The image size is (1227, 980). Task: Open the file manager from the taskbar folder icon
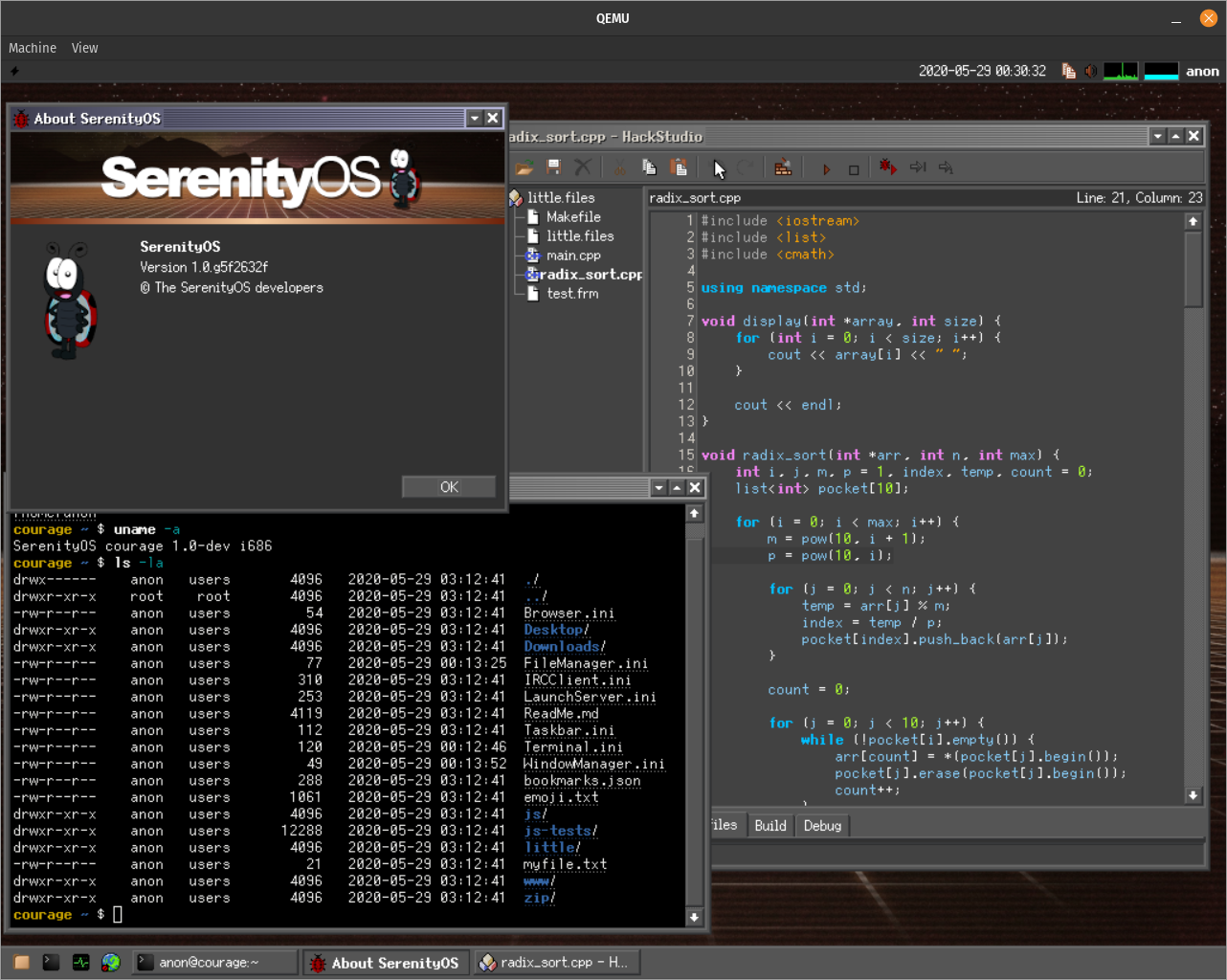pyautogui.click(x=22, y=963)
